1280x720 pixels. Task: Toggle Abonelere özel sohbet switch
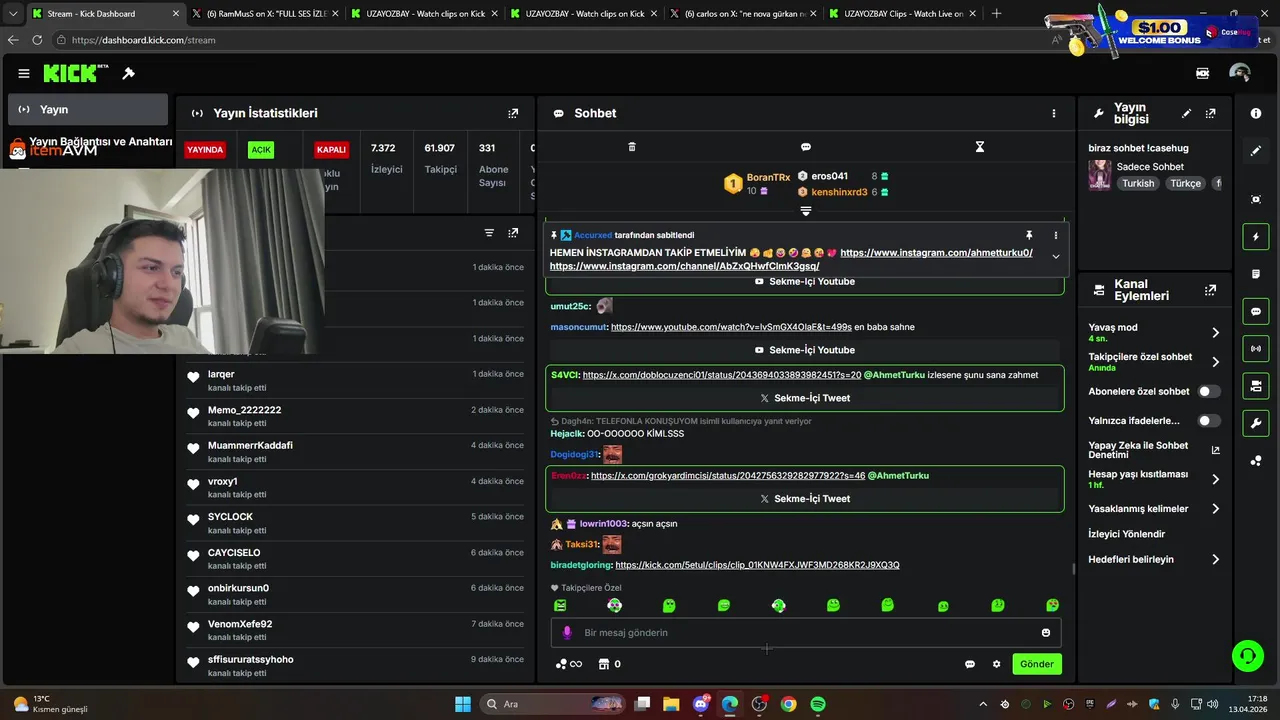1209,392
